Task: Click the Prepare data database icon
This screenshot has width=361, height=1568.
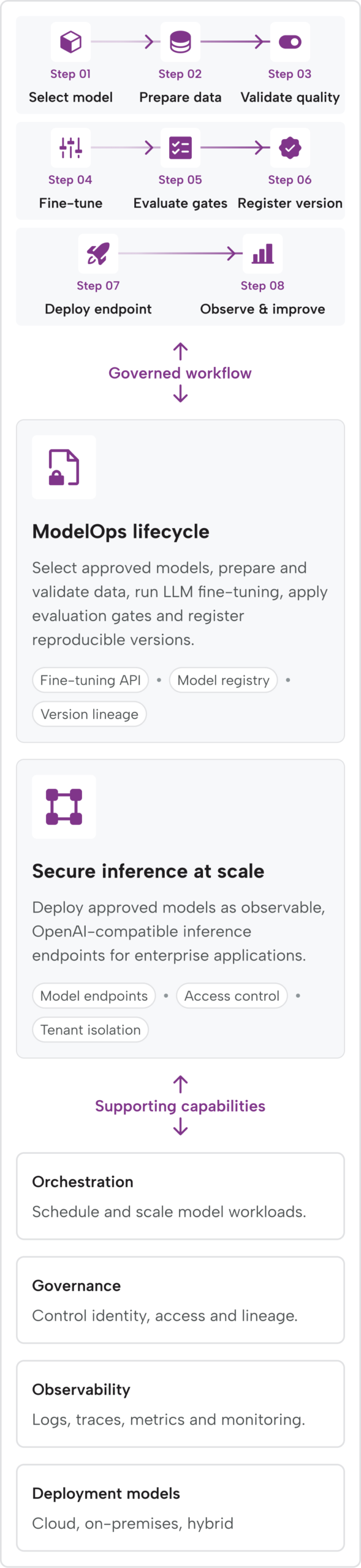Action: (x=180, y=42)
